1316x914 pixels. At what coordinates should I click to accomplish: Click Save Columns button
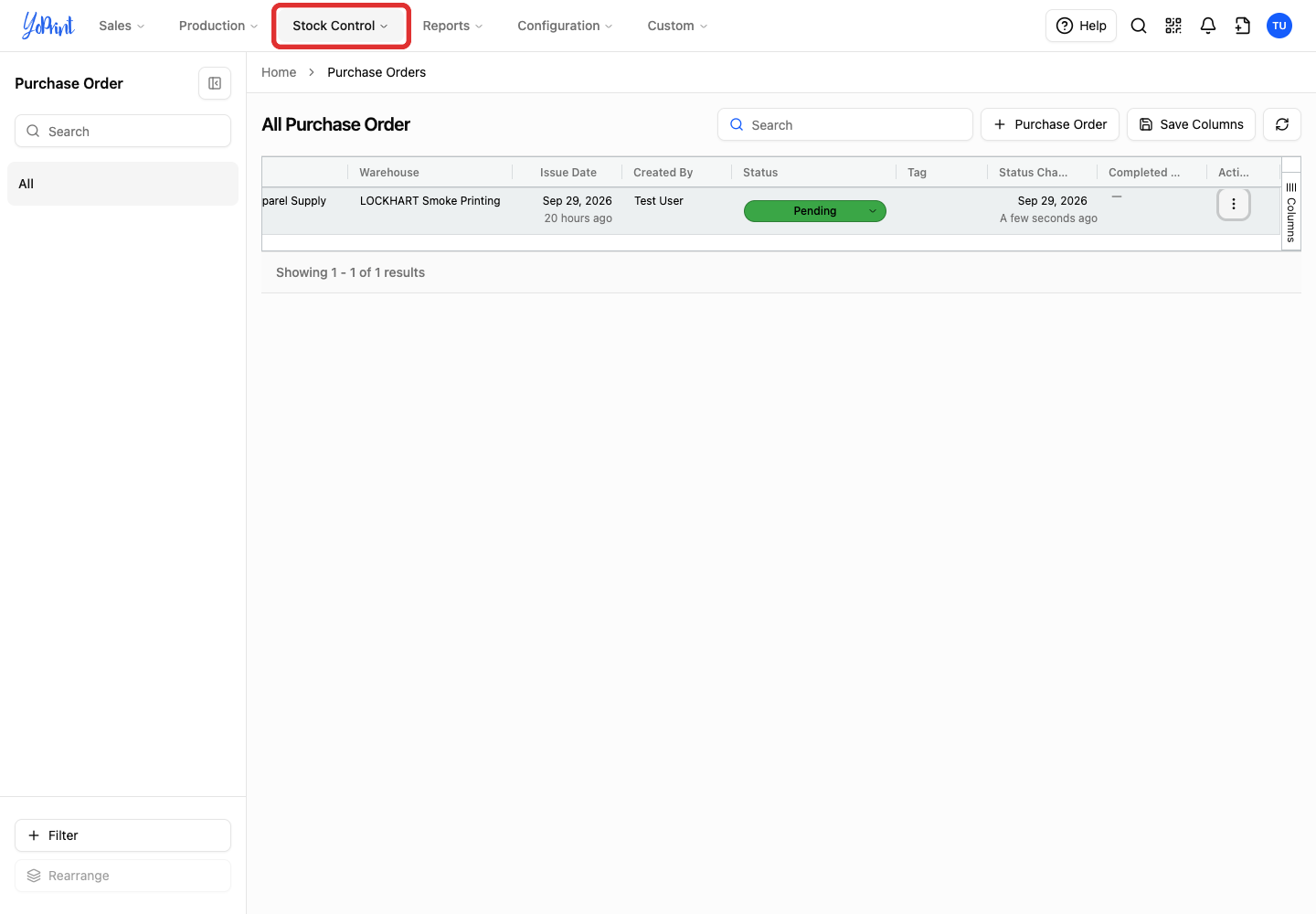tap(1191, 124)
